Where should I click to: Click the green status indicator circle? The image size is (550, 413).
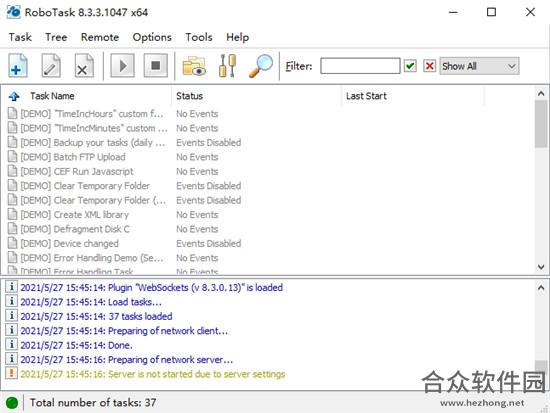pos(12,402)
